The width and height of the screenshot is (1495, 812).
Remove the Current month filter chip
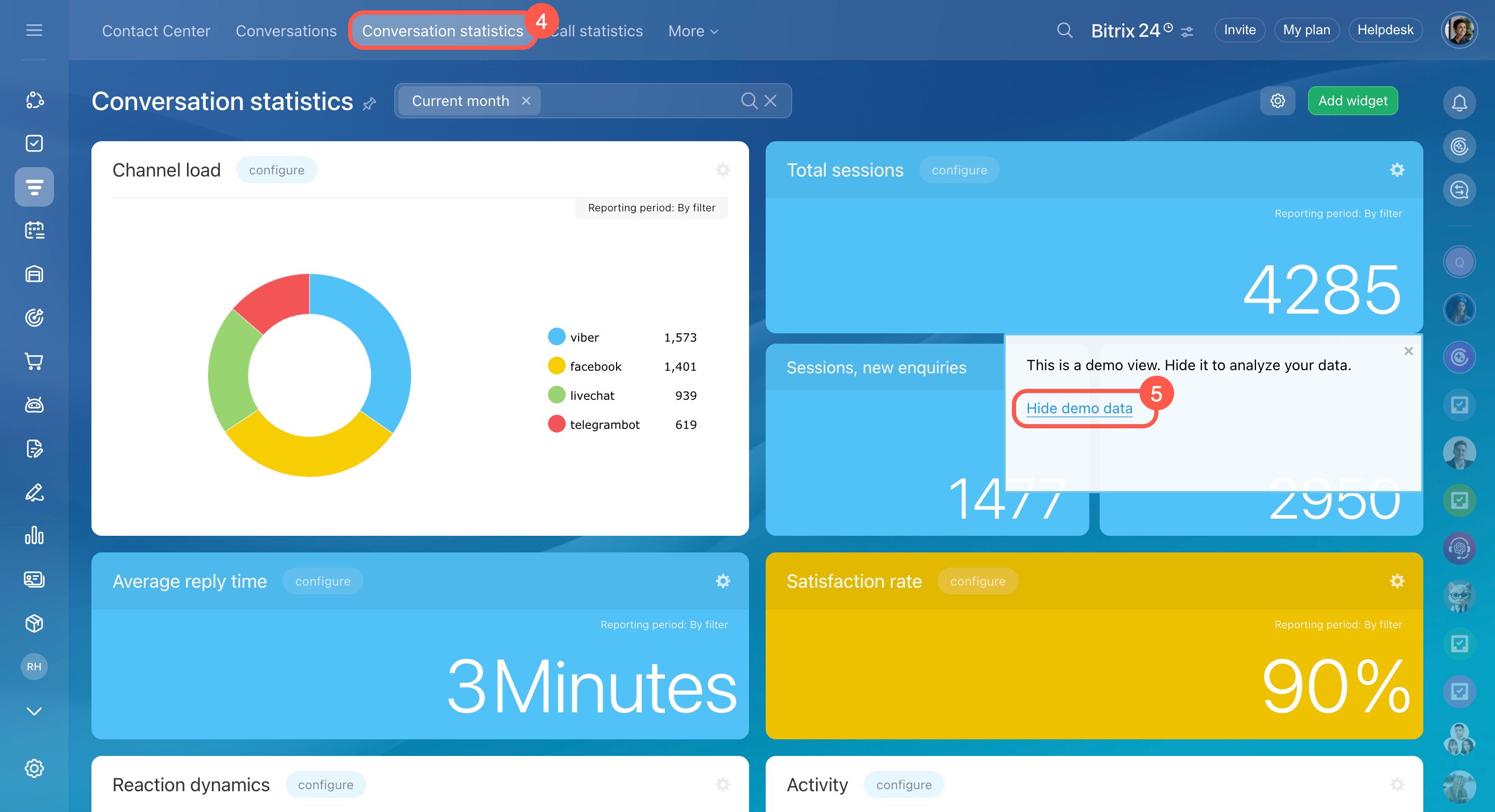pos(526,101)
